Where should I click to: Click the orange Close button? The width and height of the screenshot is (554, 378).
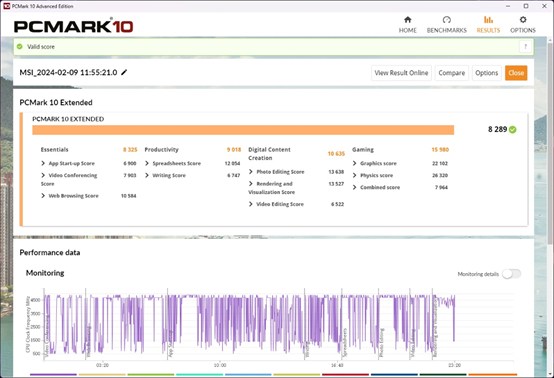[x=516, y=73]
